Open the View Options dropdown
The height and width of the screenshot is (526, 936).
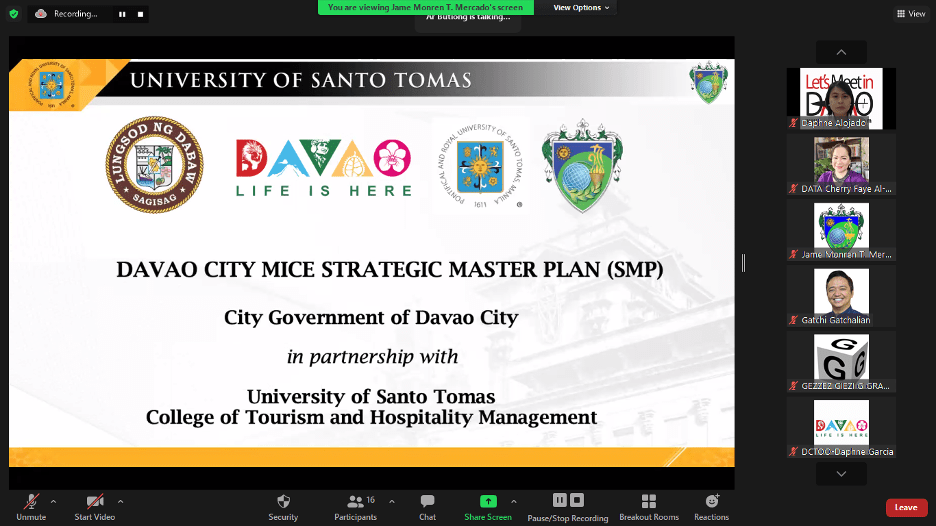pos(581,8)
